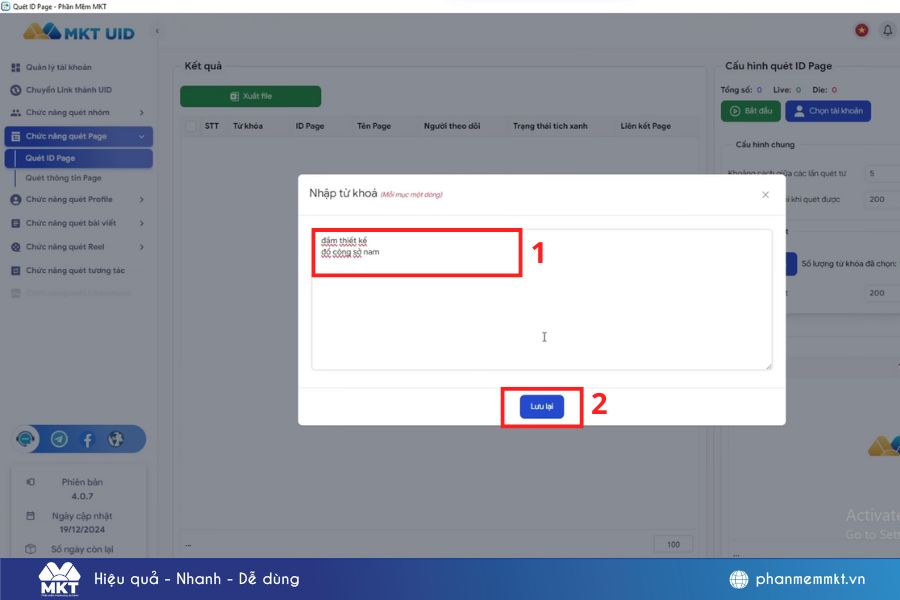
Task: Click the Tên Page column header
Action: pyautogui.click(x=374, y=126)
